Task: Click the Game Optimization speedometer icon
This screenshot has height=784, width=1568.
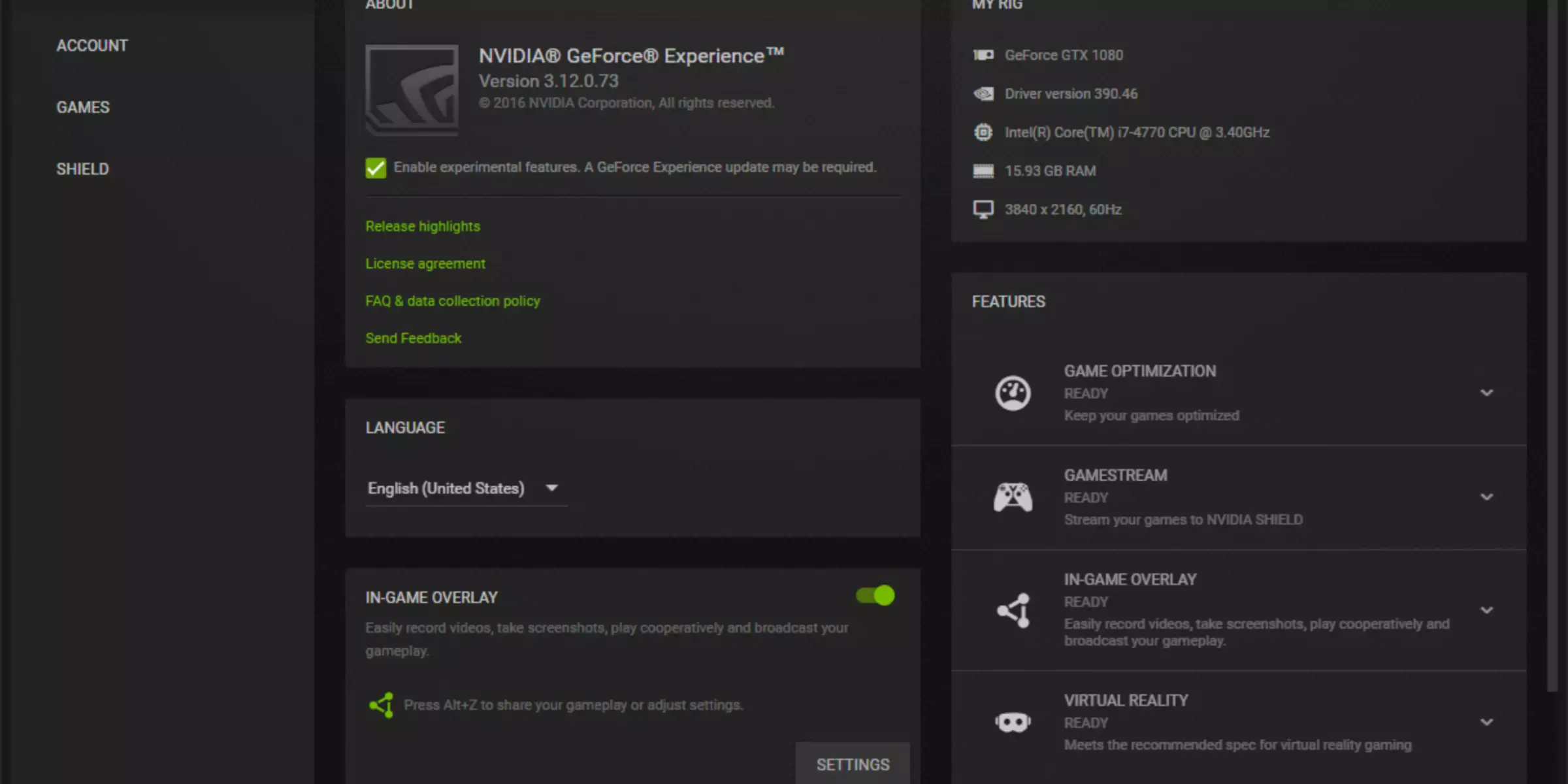Action: 1013,393
